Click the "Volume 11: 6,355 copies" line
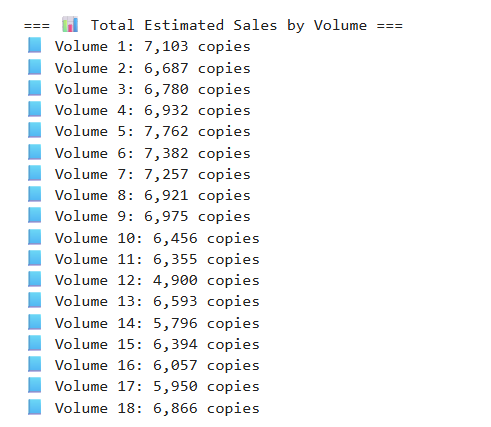 click(157, 260)
